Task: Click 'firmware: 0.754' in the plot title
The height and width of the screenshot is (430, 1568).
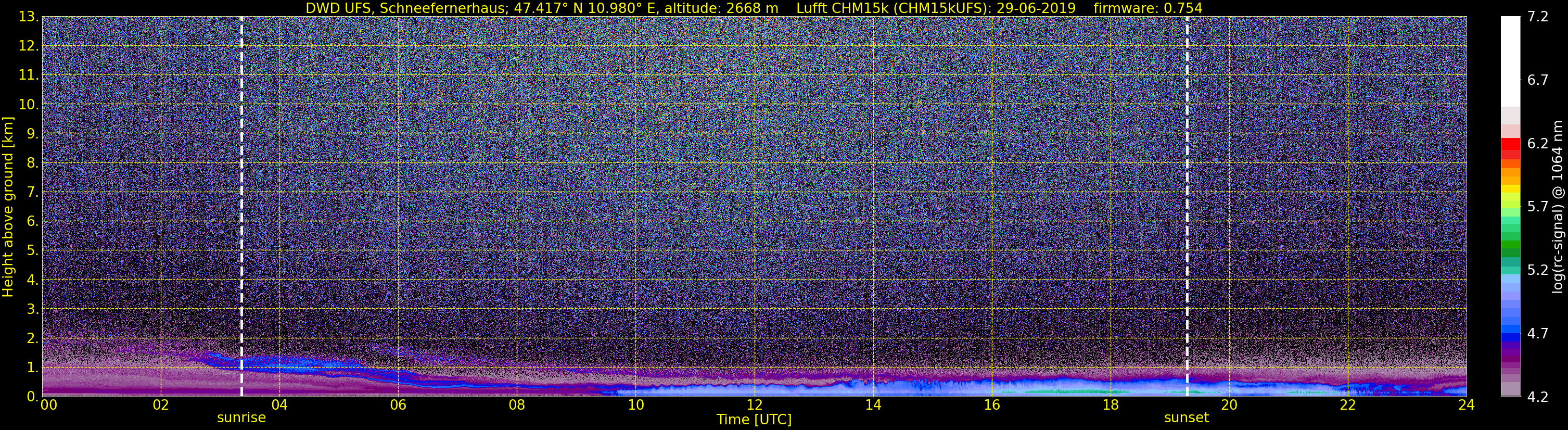Action: point(1148,8)
